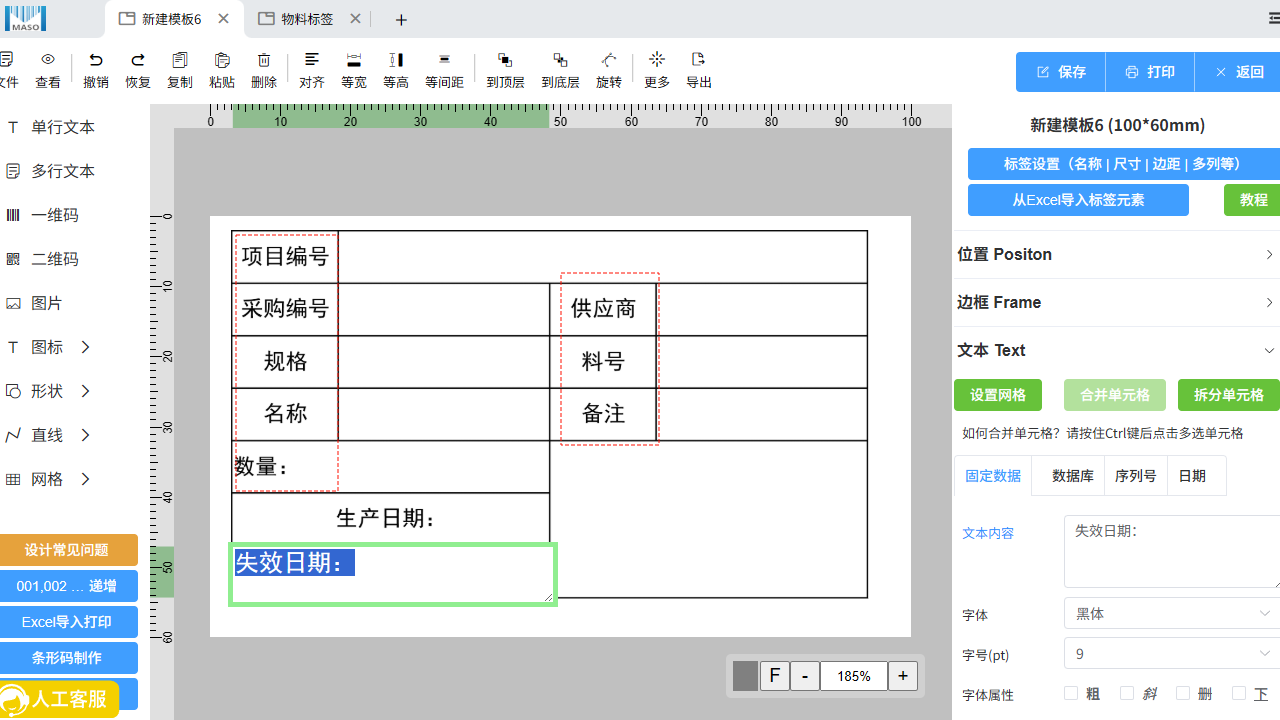The image size is (1280, 720).
Task: Click the Undo (撤销) toolbar icon
Action: 96,60
